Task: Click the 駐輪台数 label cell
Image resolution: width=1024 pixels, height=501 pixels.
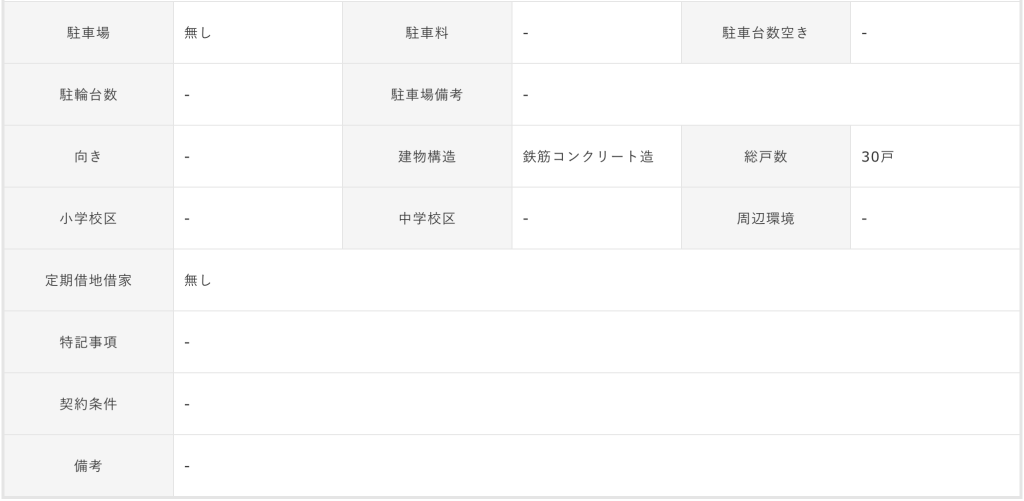Action: pyautogui.click(x=88, y=95)
